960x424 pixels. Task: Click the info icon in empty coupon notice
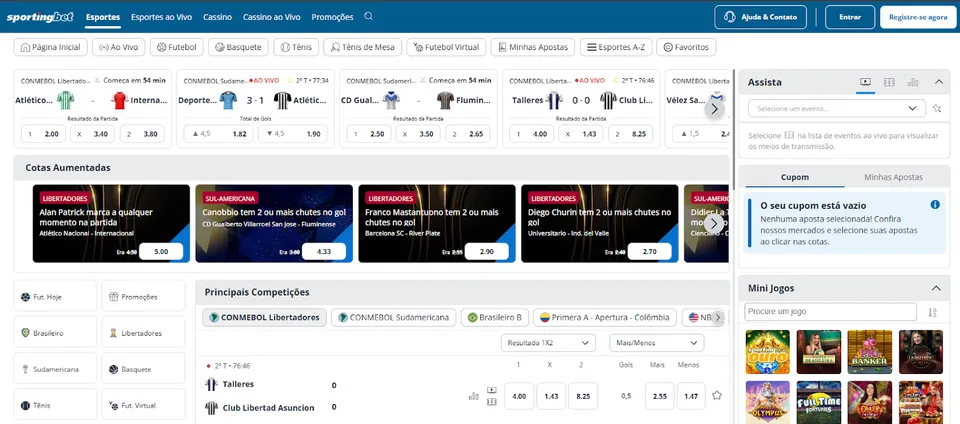click(x=935, y=205)
